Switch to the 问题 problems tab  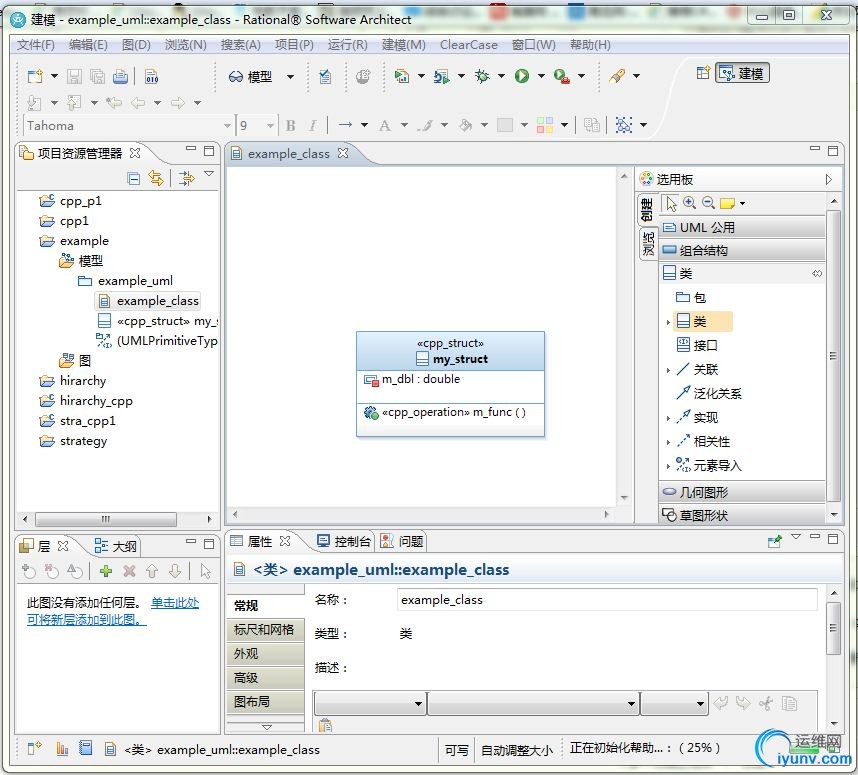[402, 541]
